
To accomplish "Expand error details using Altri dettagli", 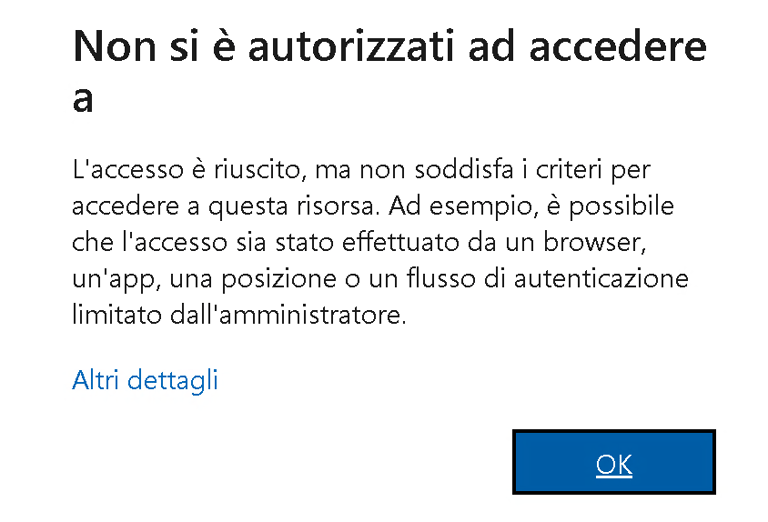I will coord(145,380).
